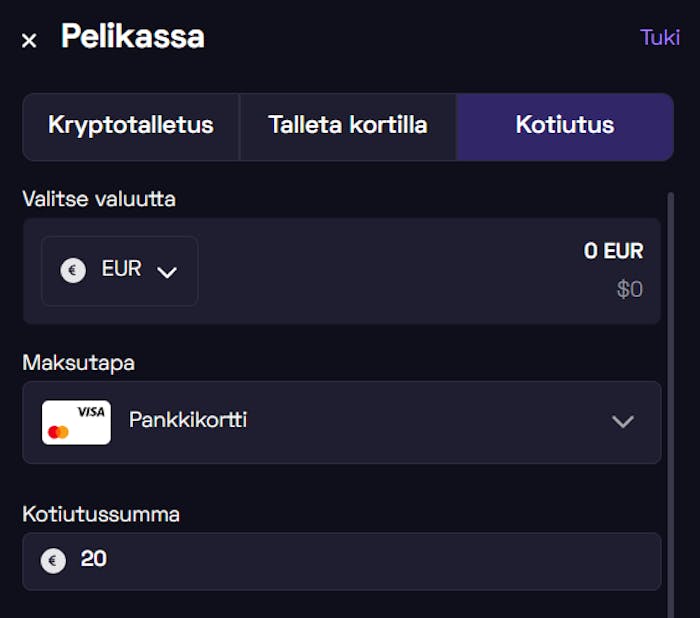Click the Valitse valuutta label
This screenshot has width=700, height=618.
tap(99, 199)
